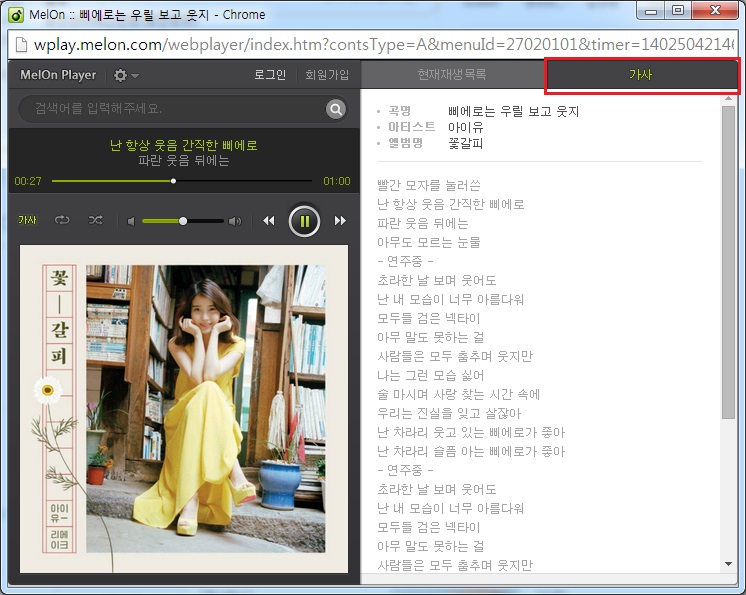
Task: Select the 가사 tab
Action: (641, 76)
